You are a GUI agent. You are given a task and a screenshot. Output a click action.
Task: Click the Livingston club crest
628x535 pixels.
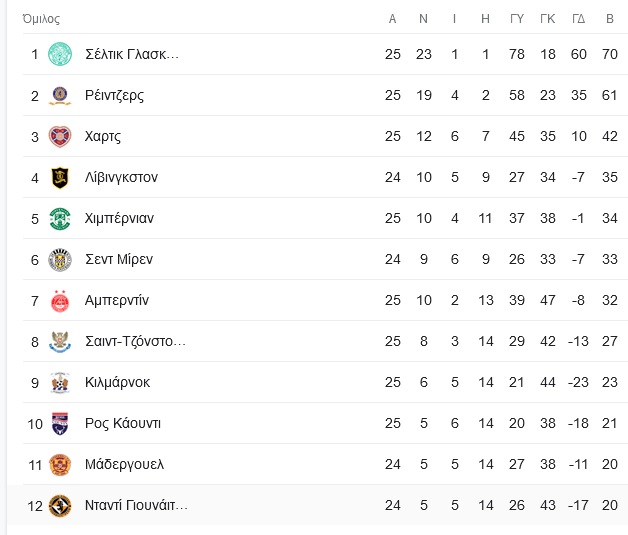(x=60, y=177)
